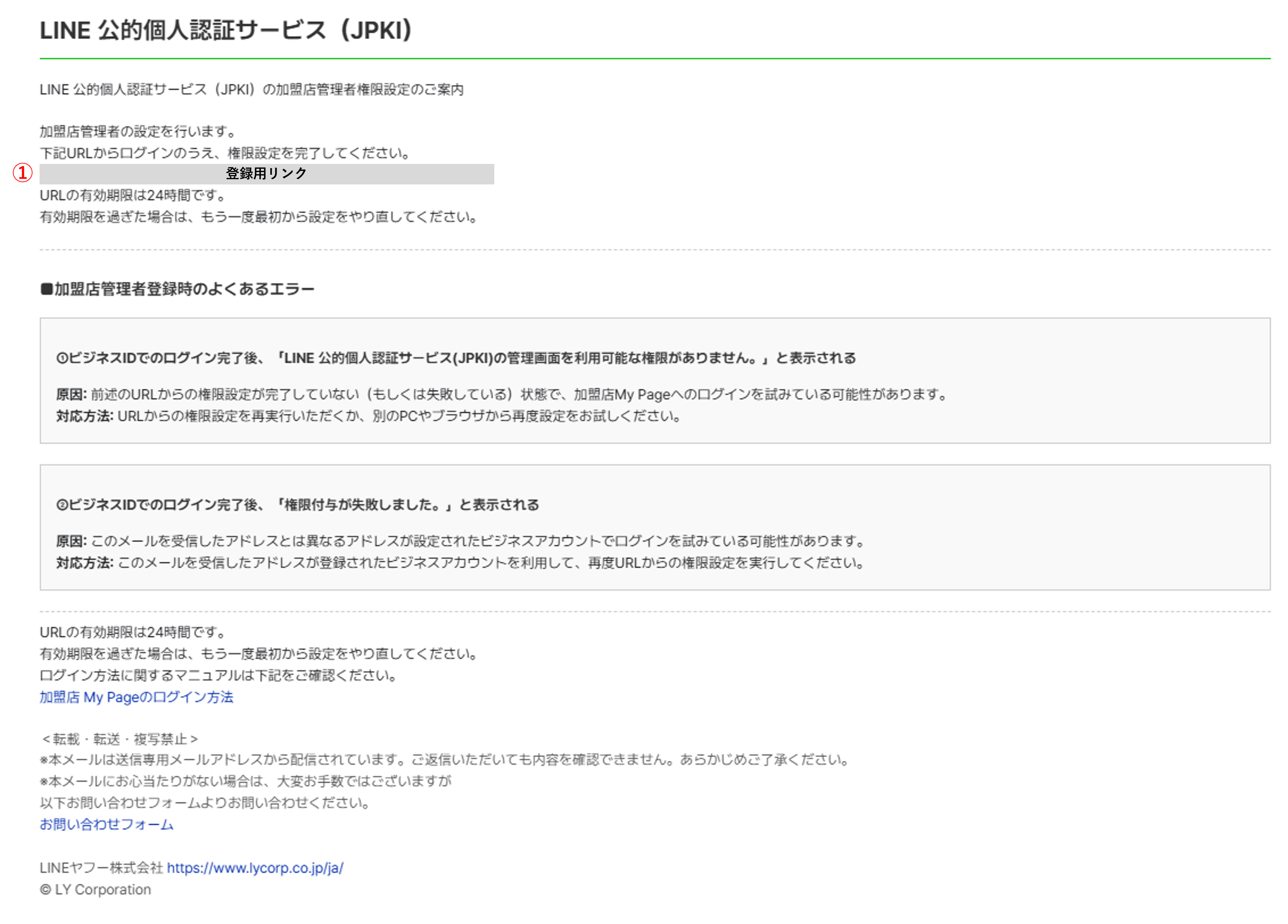
Task: Open 加盟店 My Pageのログイン方法 link
Action: [136, 697]
